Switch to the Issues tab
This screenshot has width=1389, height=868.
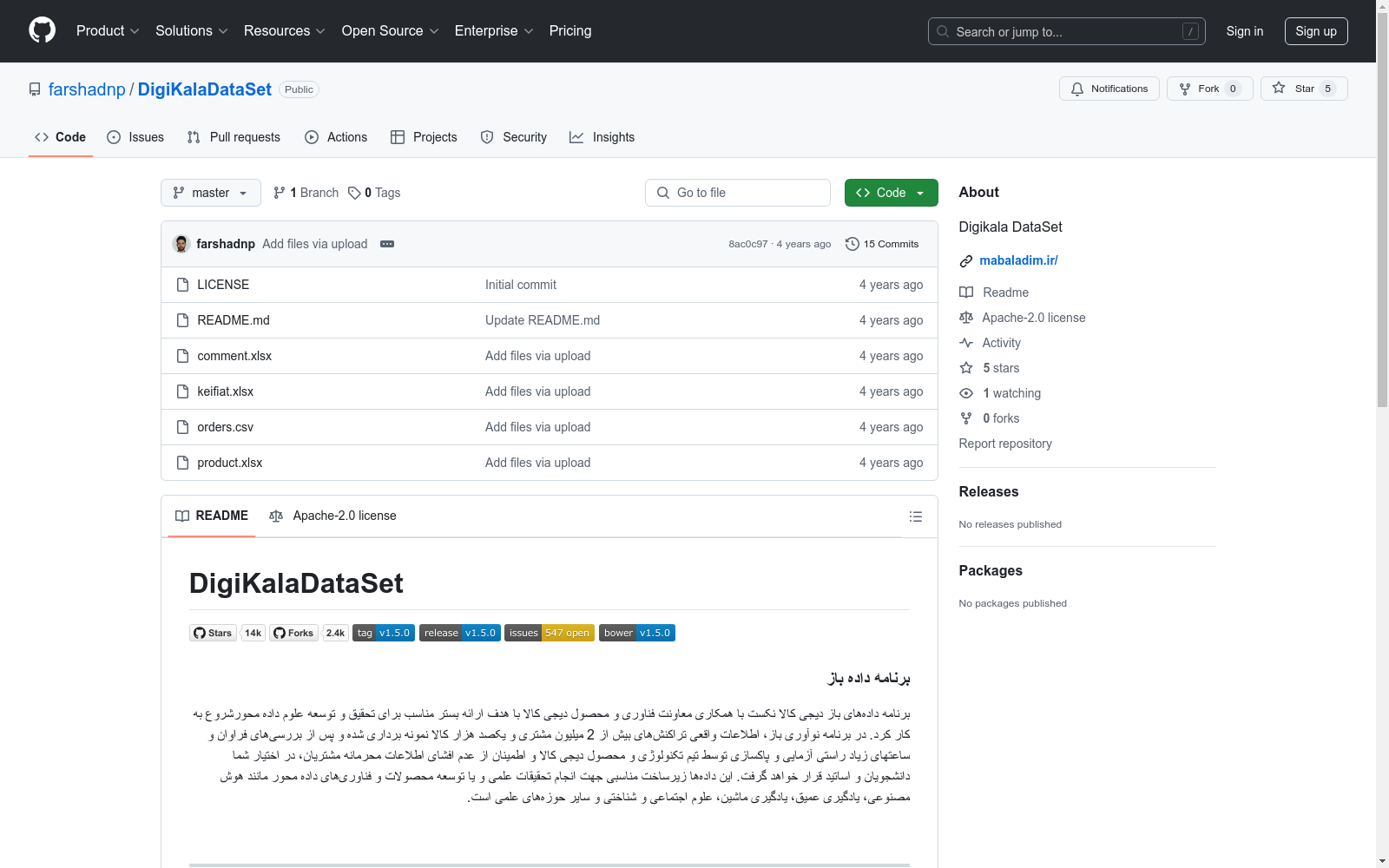click(135, 137)
